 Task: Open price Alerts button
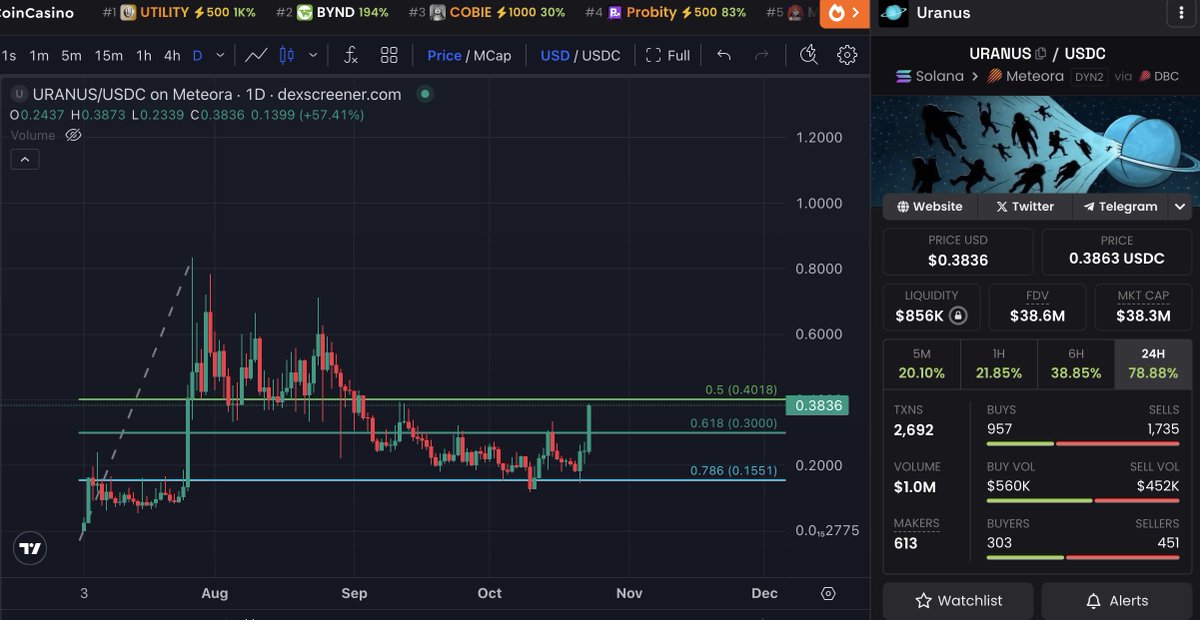click(x=1117, y=601)
